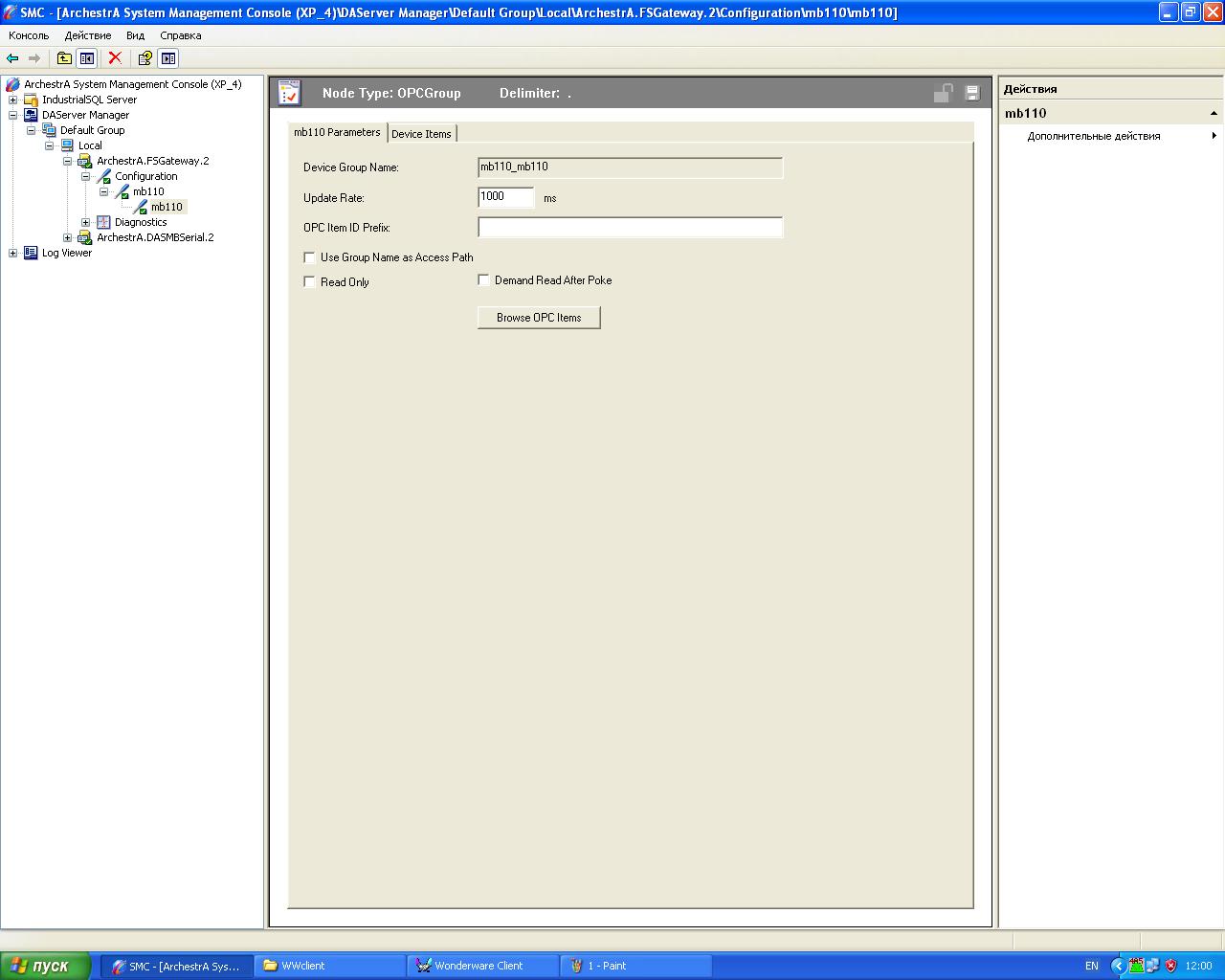Click the back arrow toolbar icon

[x=12, y=58]
